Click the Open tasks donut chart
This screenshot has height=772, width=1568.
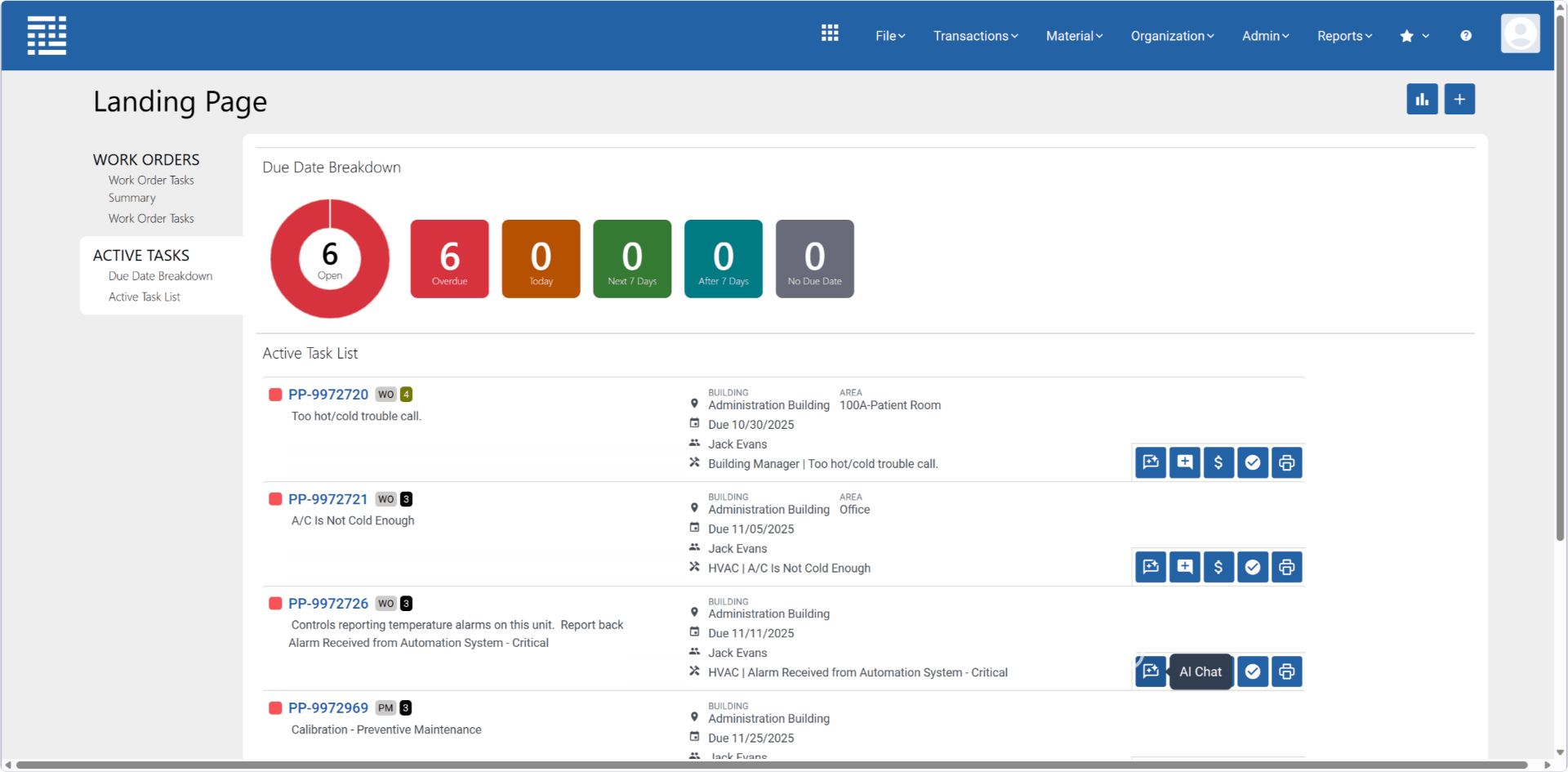[x=330, y=259]
